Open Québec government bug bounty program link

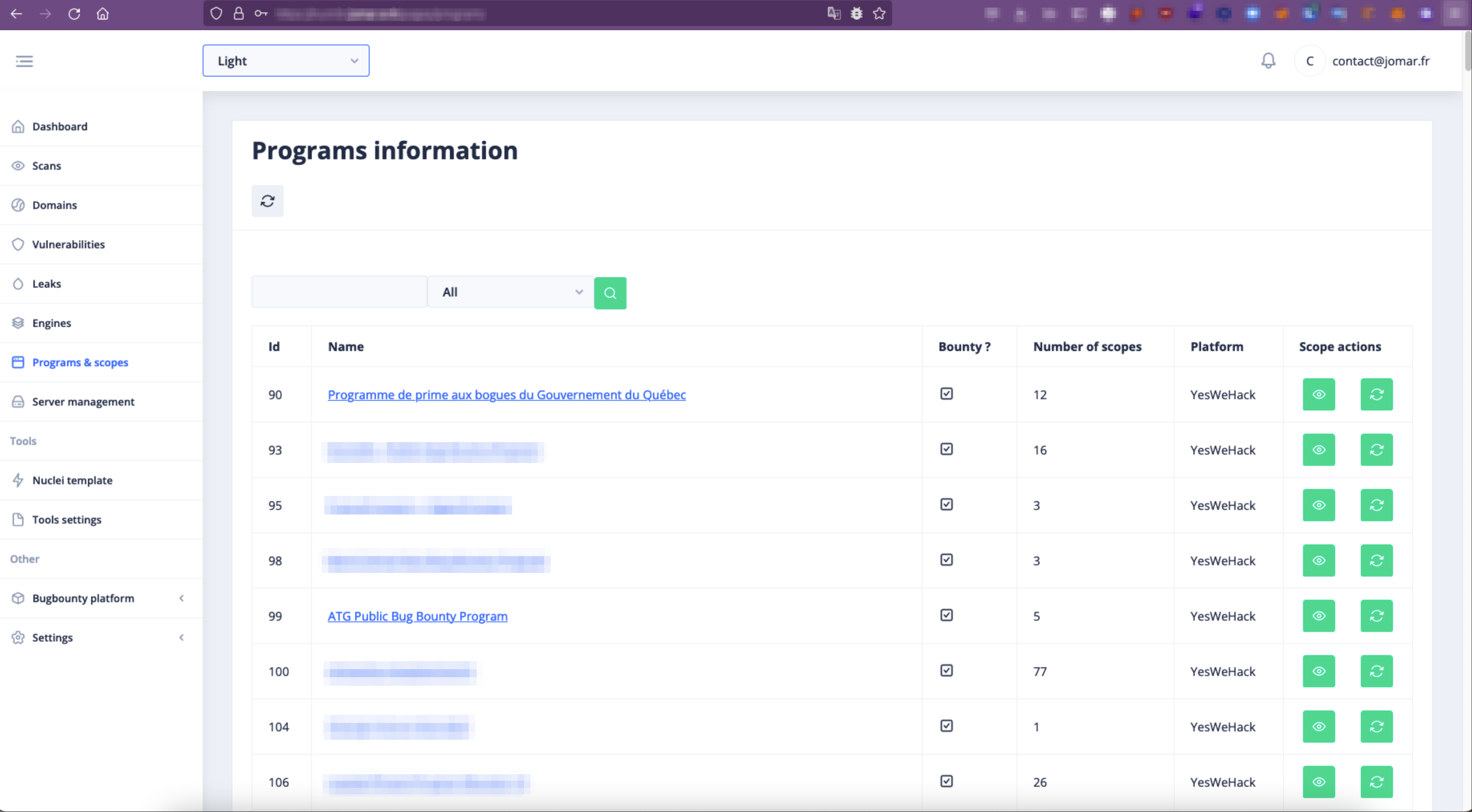(506, 394)
